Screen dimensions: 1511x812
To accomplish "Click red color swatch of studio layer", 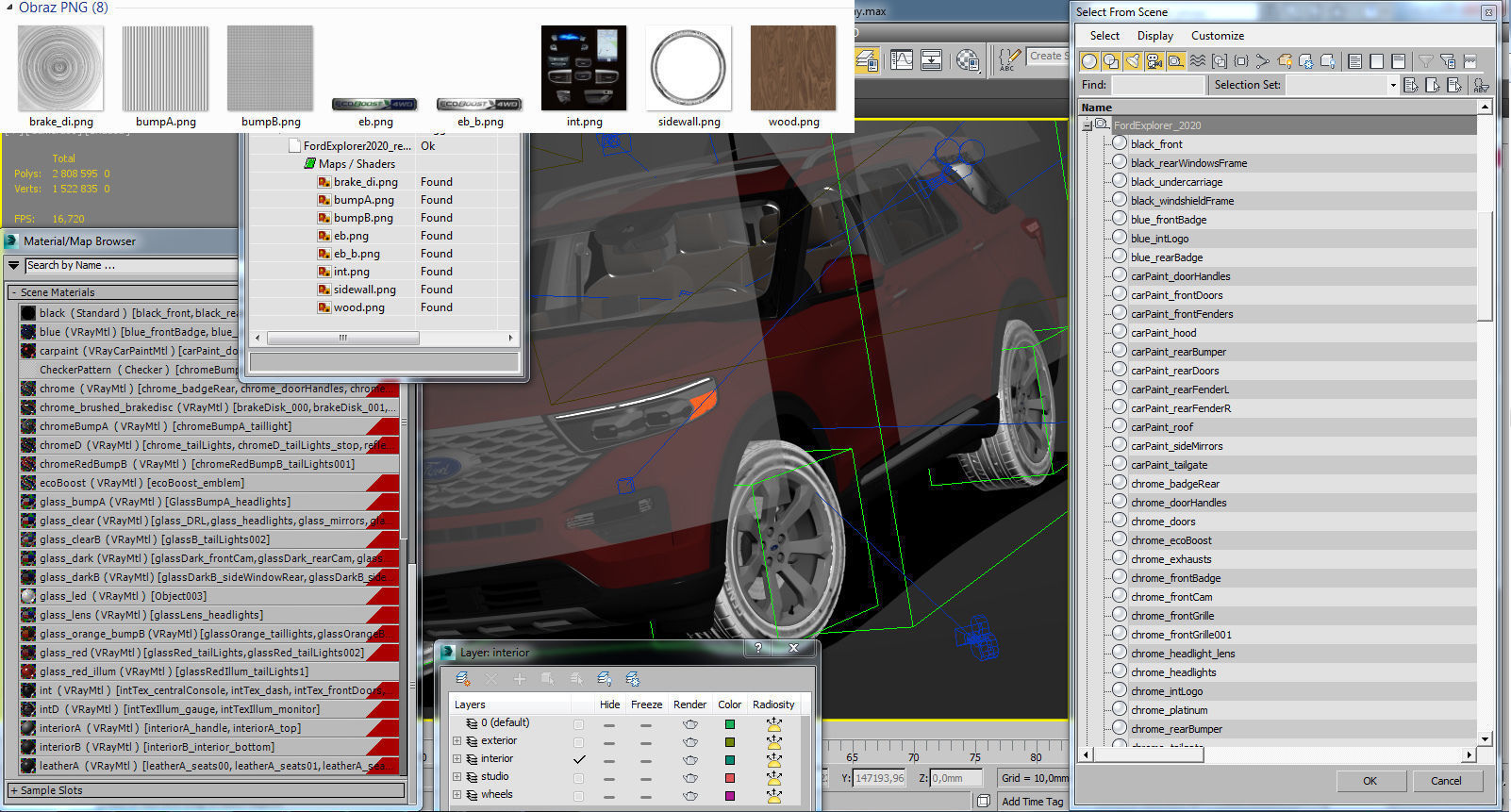I will click(x=729, y=778).
